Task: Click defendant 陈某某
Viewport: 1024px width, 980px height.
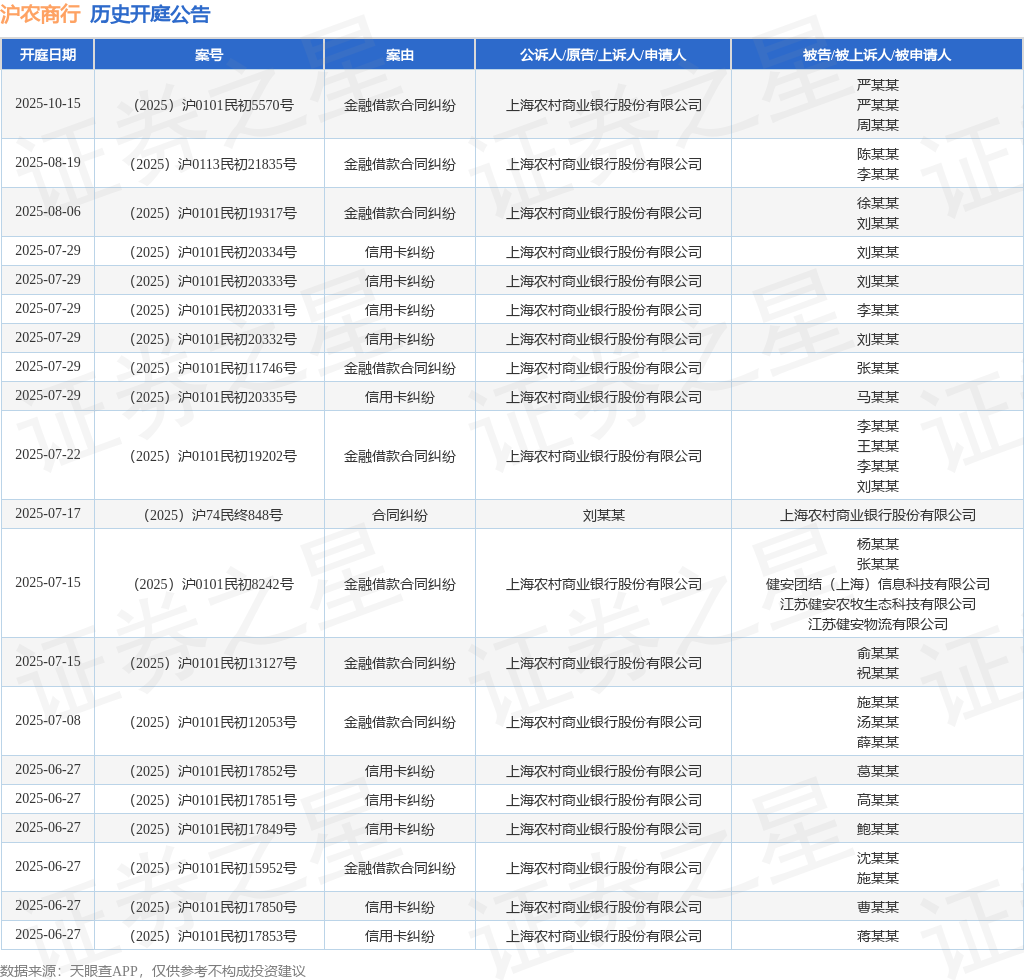Action: (878, 154)
